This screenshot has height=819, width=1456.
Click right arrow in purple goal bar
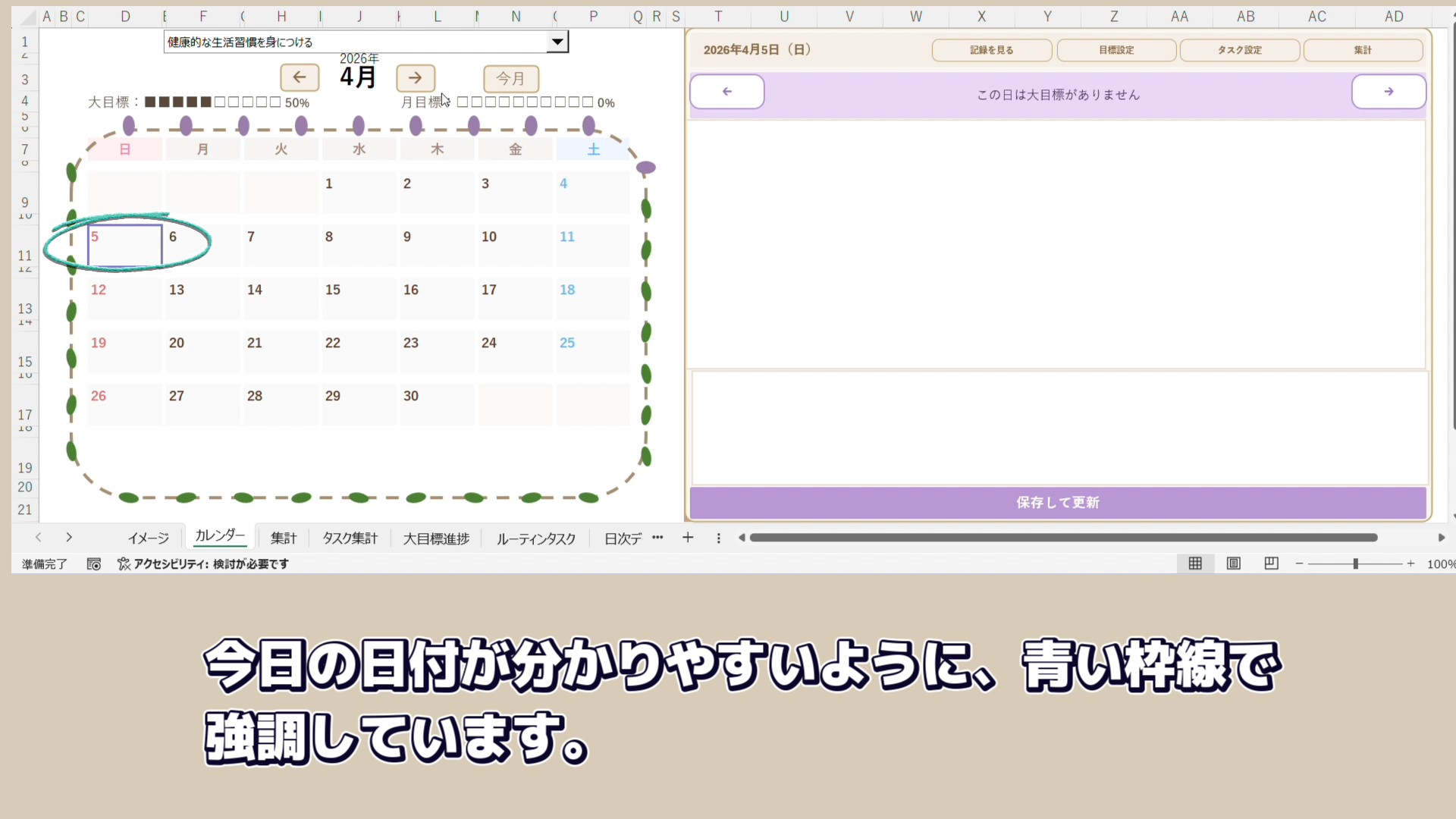point(1388,92)
